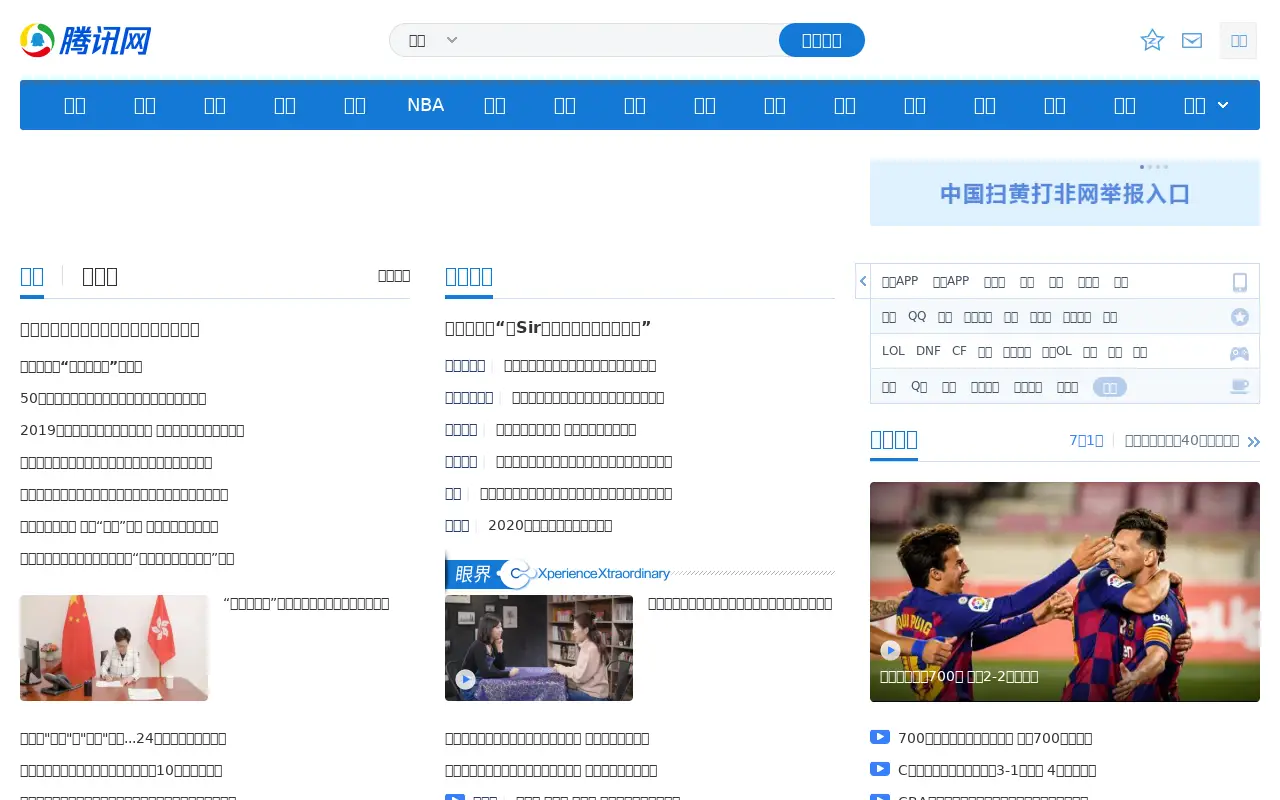Image resolution: width=1280 pixels, height=800 pixels.
Task: Open the video headline containing "3-1"
Action: click(x=997, y=770)
